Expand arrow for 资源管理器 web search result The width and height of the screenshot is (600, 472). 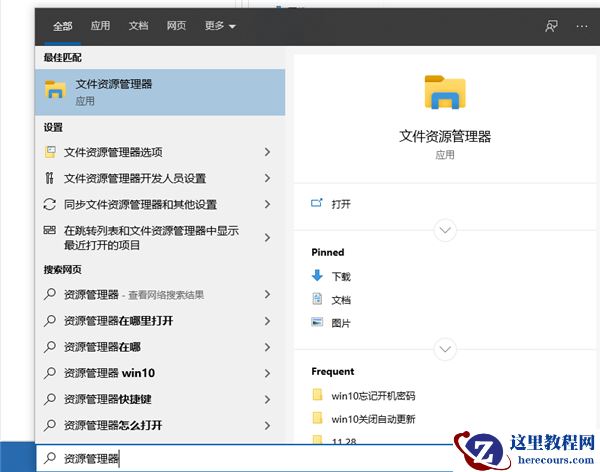tap(267, 294)
